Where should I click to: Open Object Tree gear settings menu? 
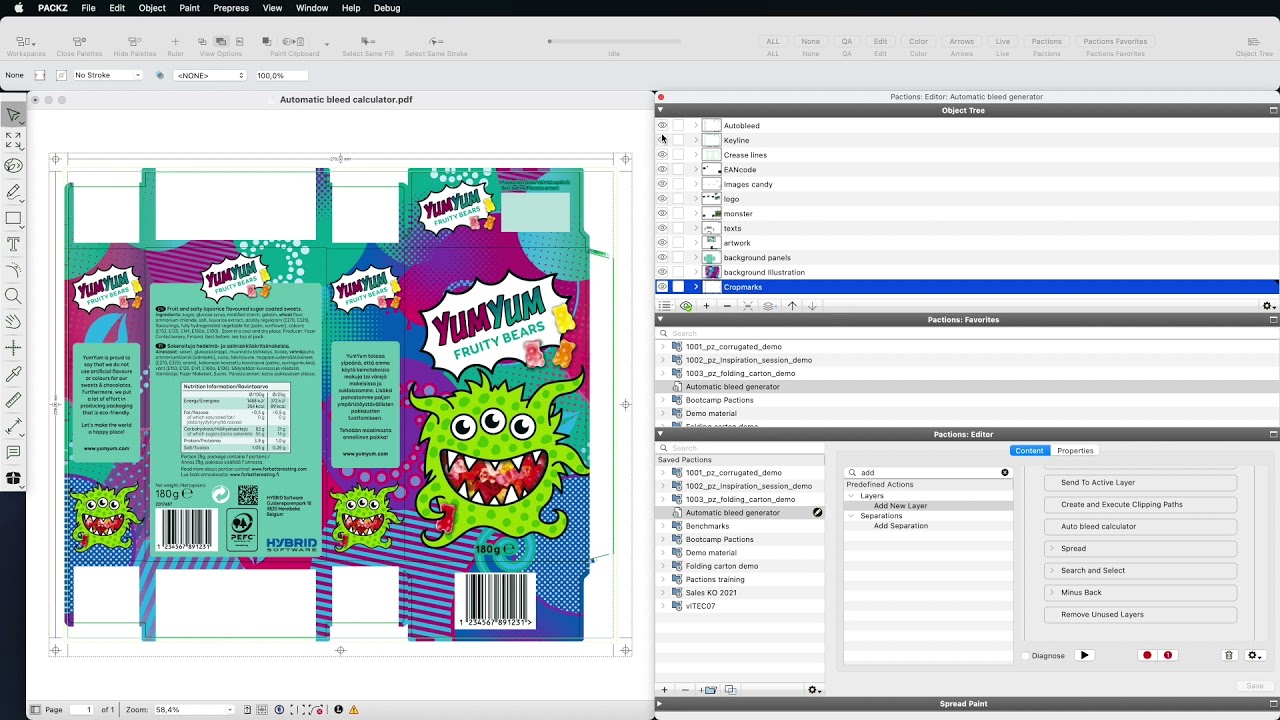pyautogui.click(x=1268, y=306)
